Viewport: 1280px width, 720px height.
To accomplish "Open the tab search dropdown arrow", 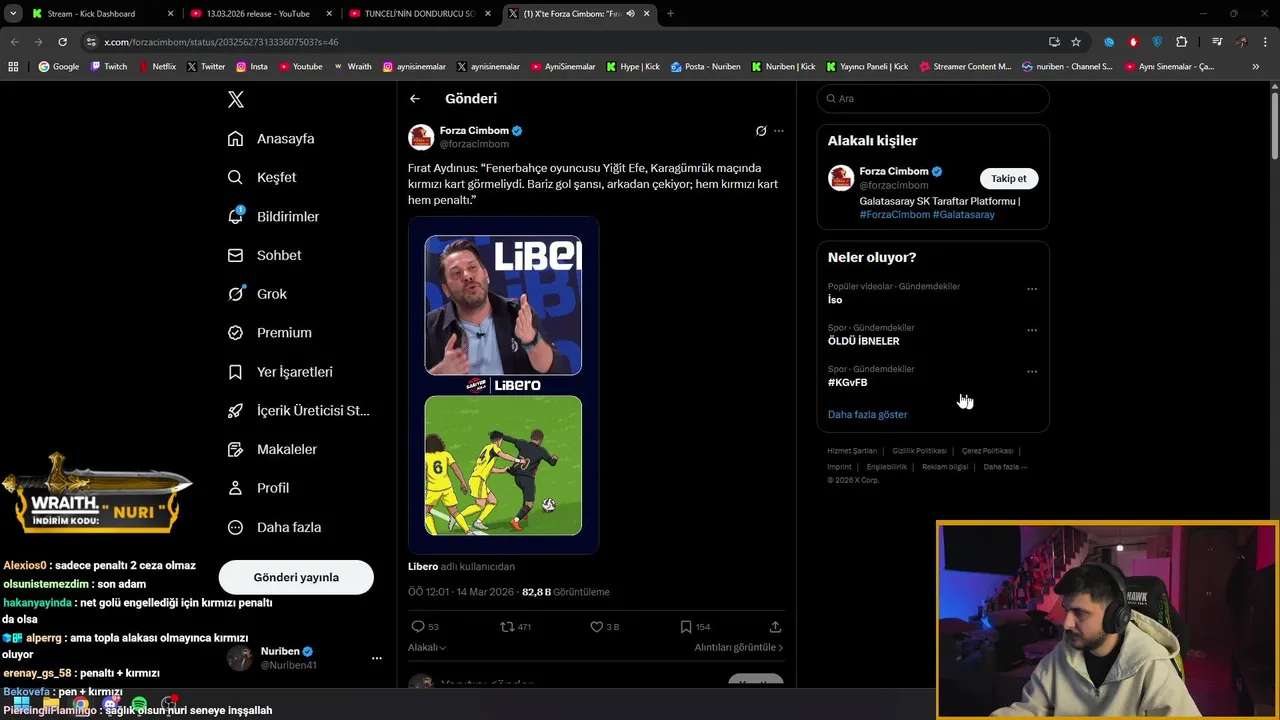I will point(13,14).
